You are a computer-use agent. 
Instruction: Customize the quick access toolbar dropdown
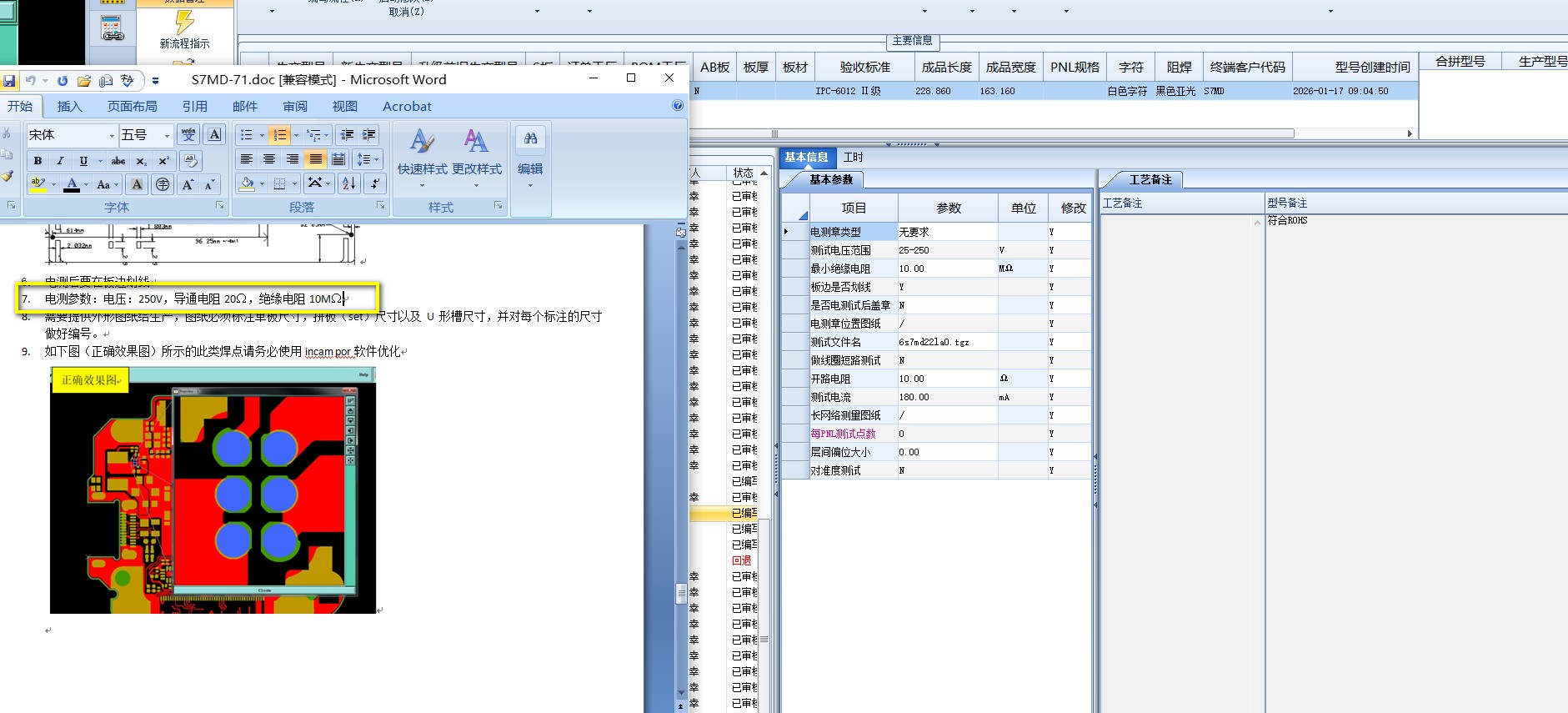click(x=155, y=81)
